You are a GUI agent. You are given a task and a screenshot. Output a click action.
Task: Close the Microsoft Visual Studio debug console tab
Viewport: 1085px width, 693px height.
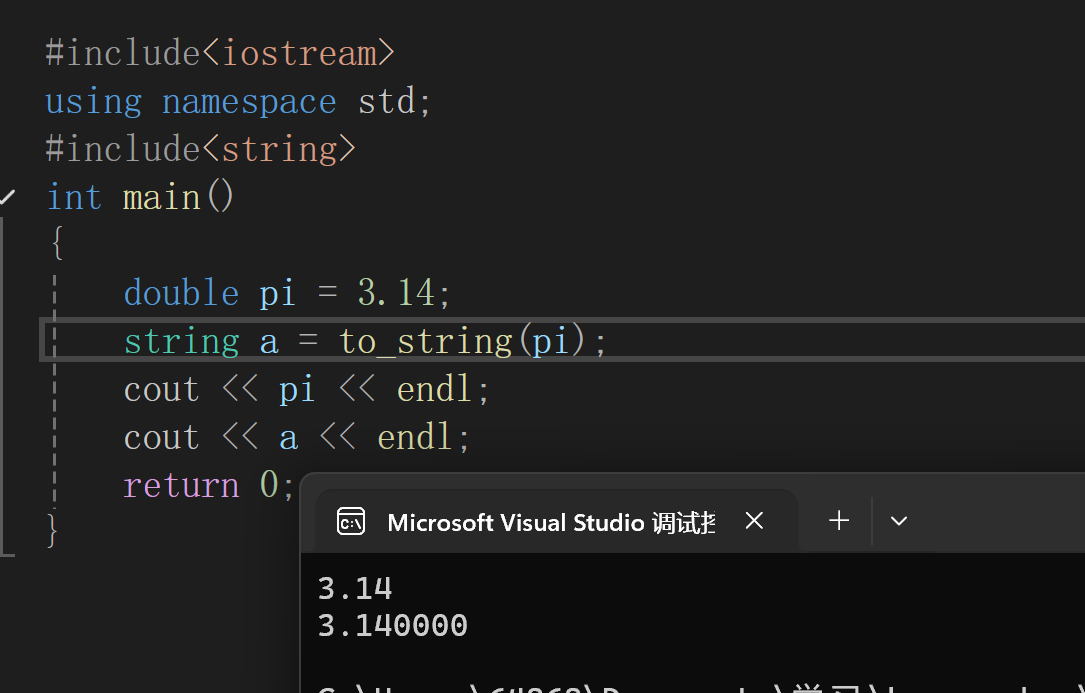click(x=754, y=520)
